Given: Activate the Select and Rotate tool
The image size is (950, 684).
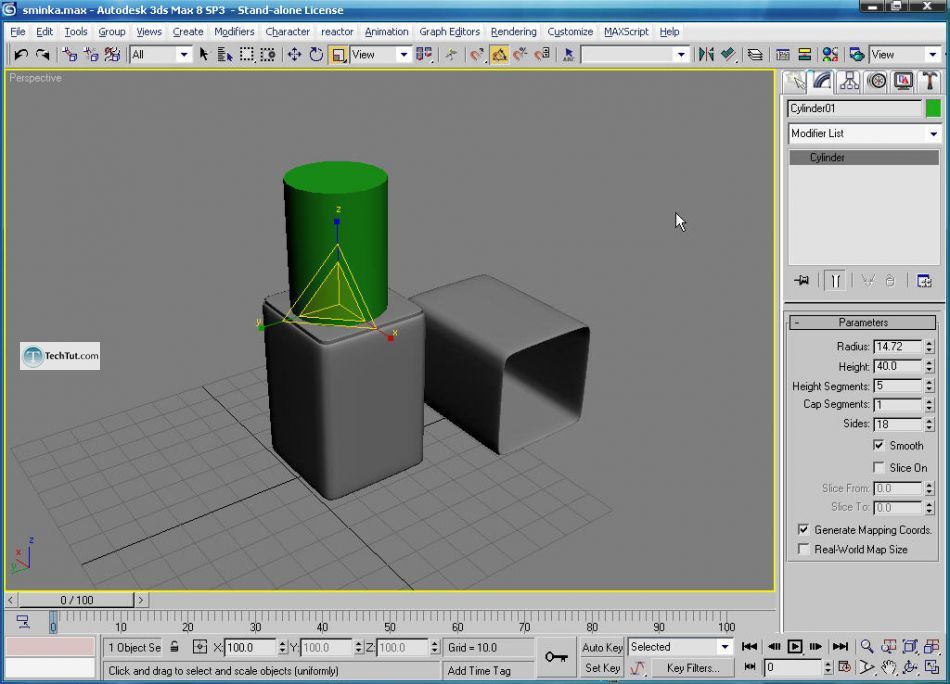Looking at the screenshot, I should click(316, 55).
